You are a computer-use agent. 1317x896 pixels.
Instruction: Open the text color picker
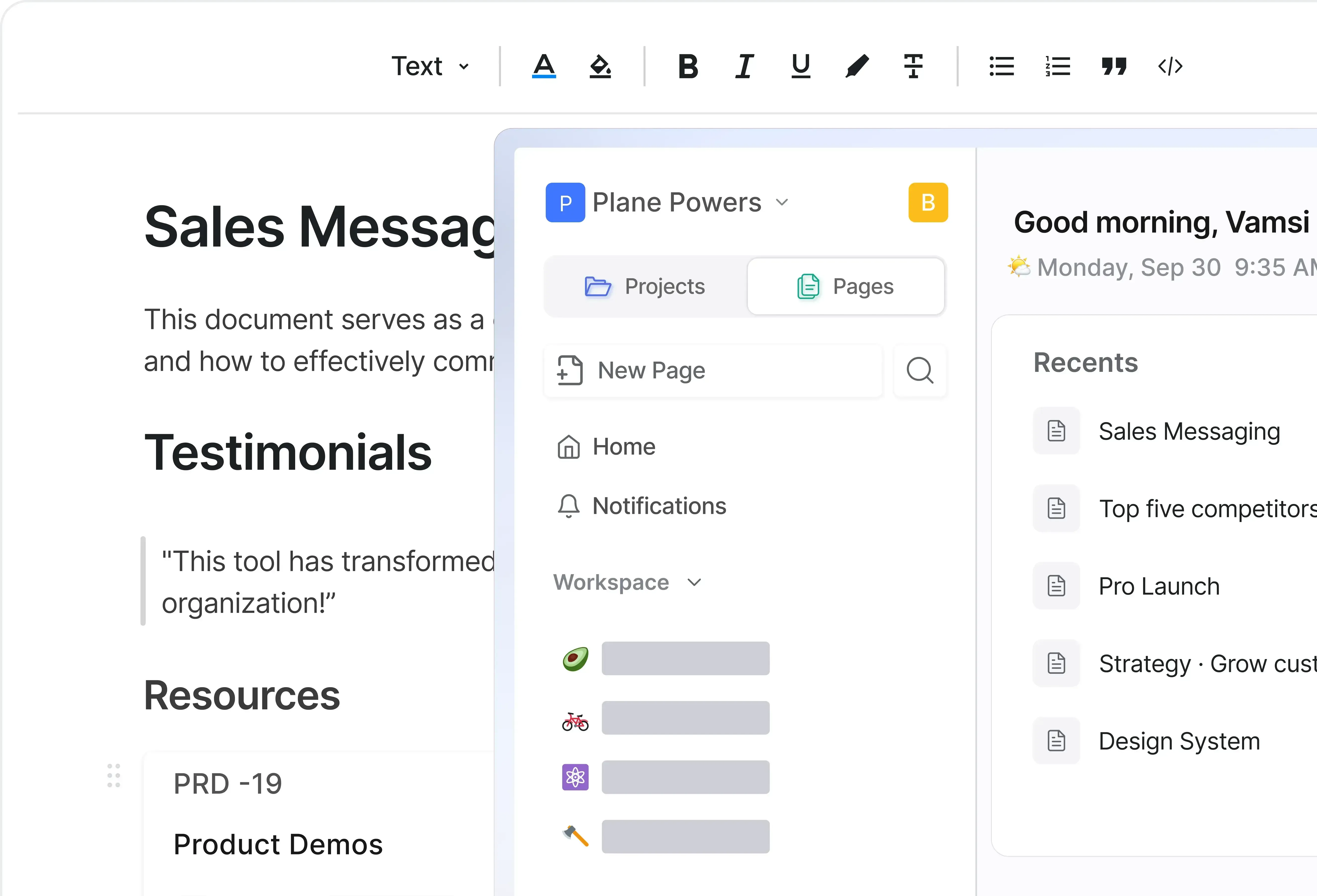[544, 66]
